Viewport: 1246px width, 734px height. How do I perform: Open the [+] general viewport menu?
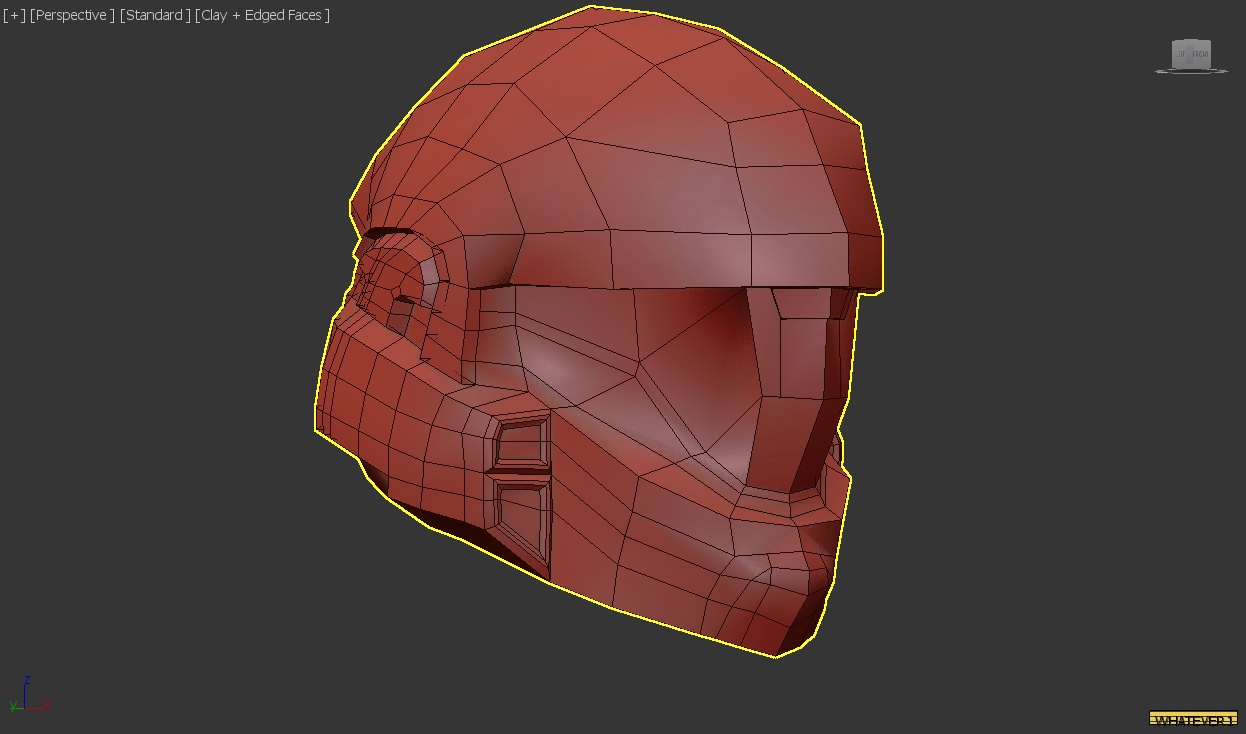pyautogui.click(x=14, y=15)
